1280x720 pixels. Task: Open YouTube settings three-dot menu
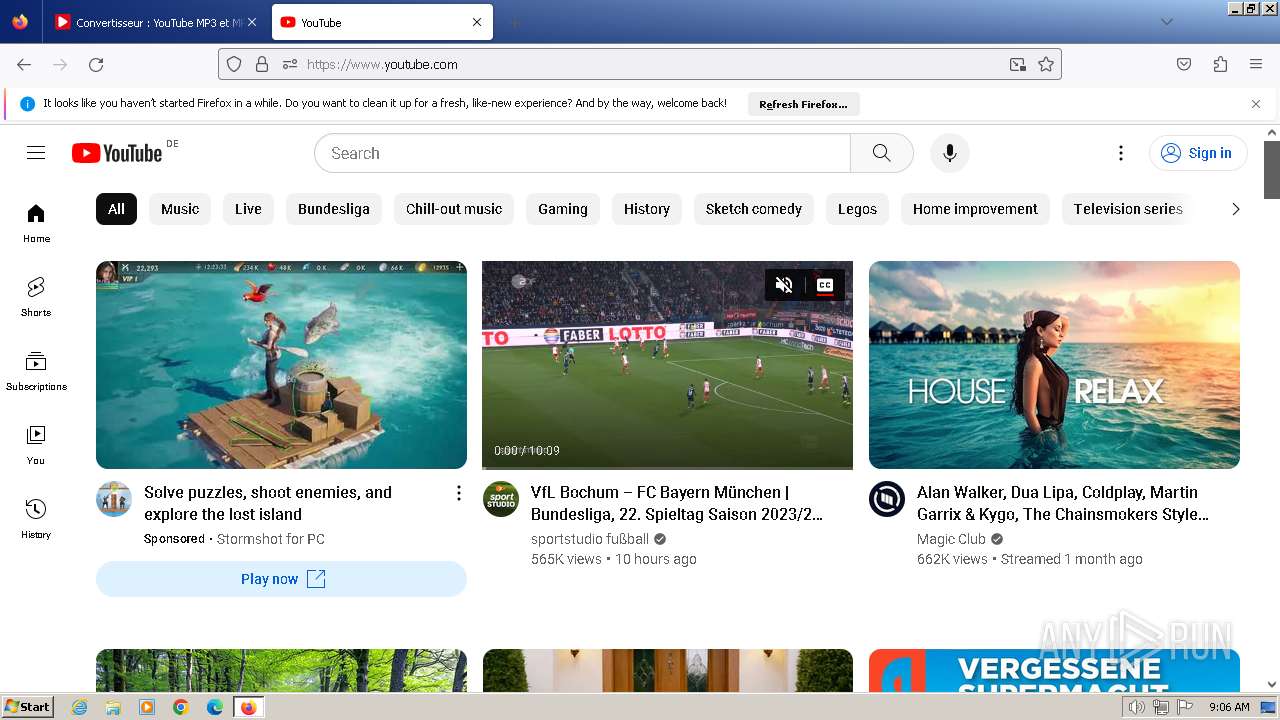[1121, 153]
